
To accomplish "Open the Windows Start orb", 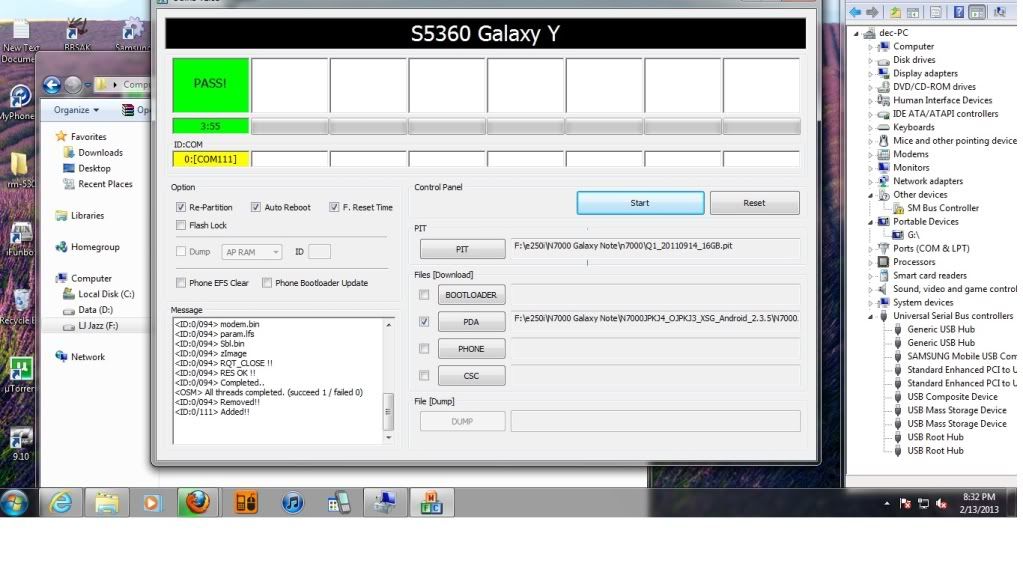I will pos(15,503).
